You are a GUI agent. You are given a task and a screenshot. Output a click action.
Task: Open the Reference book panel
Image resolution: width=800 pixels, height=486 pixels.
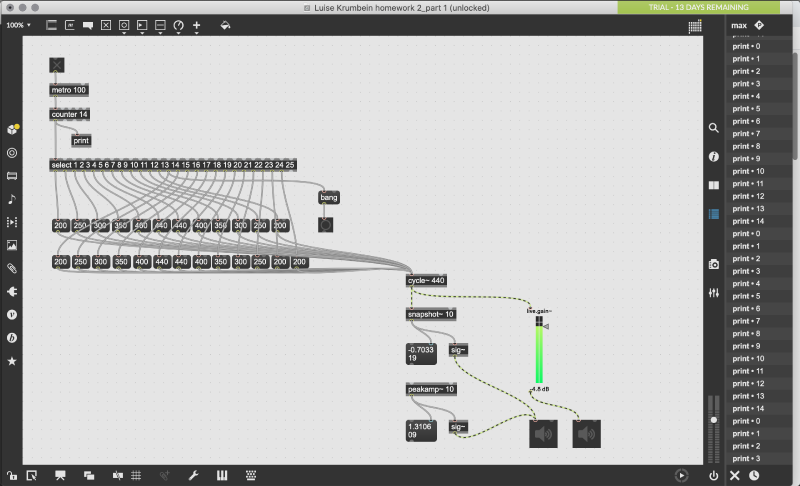714,185
